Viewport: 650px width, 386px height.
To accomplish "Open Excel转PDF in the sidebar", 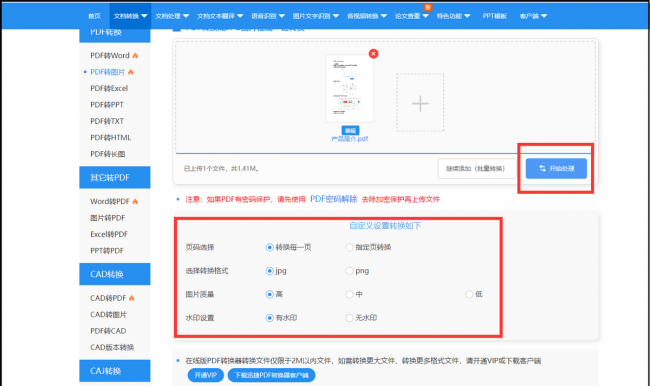I will pyautogui.click(x=109, y=234).
